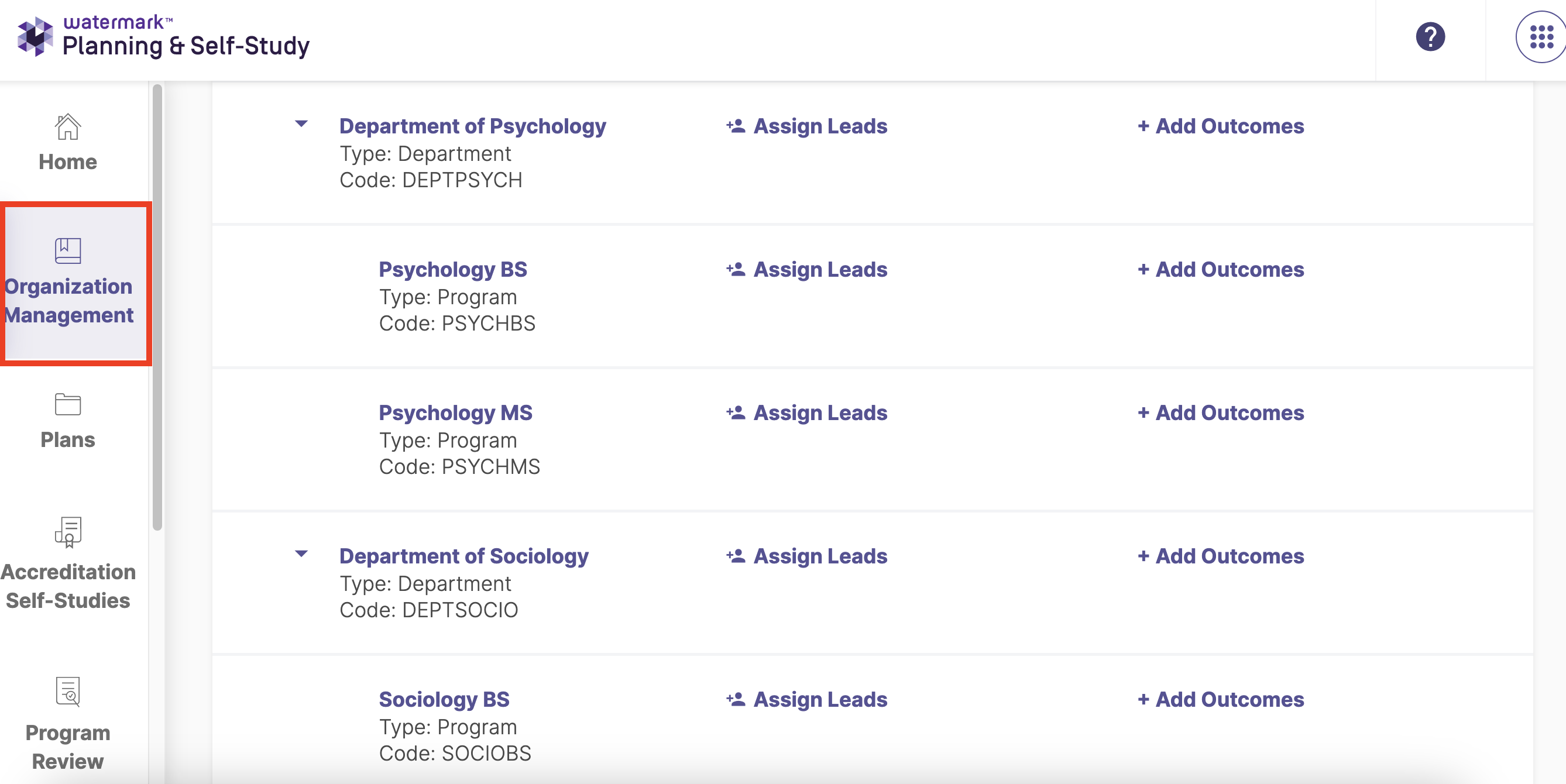Add Outcomes for Sociology BS
Viewport: 1566px width, 784px height.
[x=1221, y=700]
